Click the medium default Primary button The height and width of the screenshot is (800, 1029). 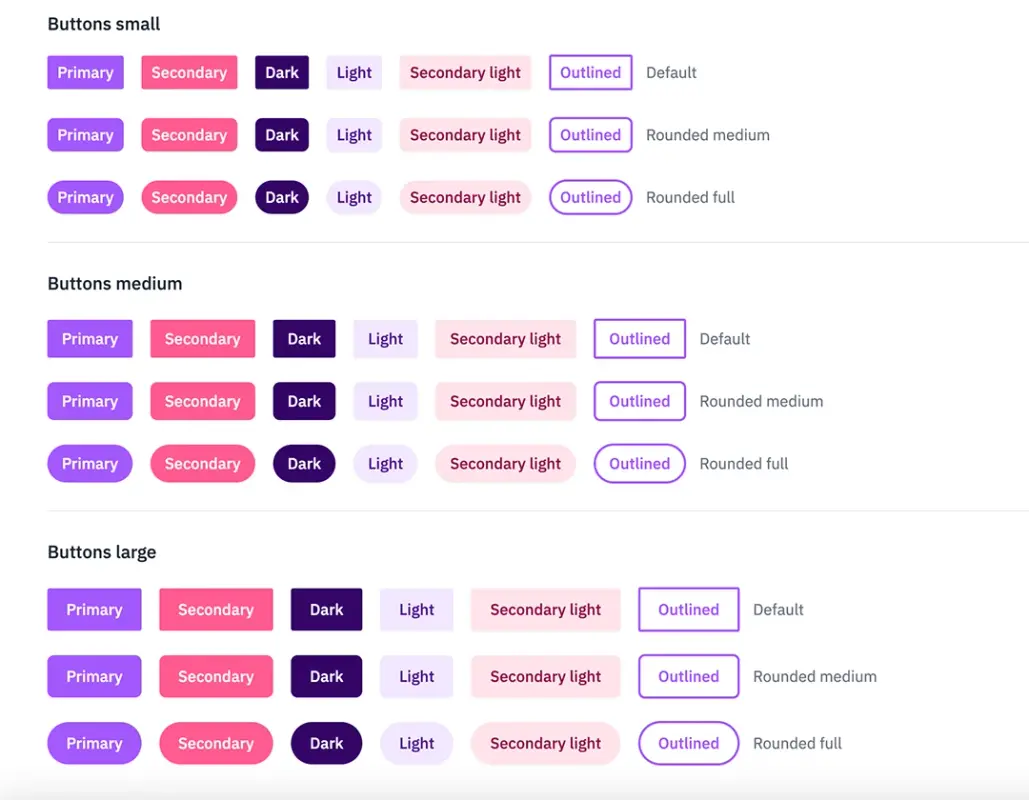coord(90,339)
